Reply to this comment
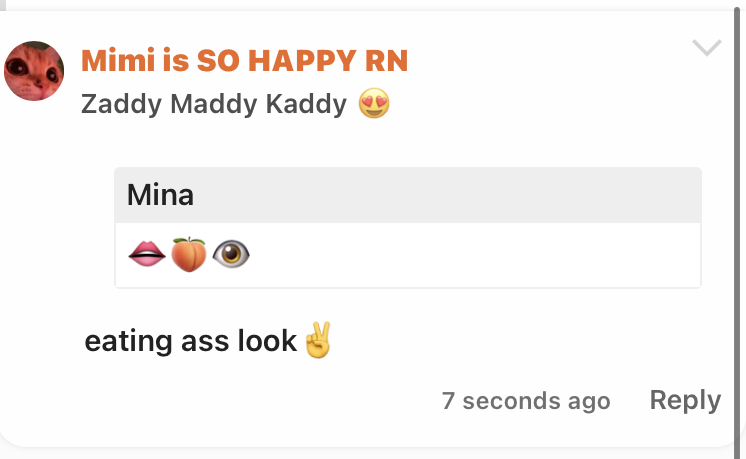The width and height of the screenshot is (746, 459). pos(685,400)
